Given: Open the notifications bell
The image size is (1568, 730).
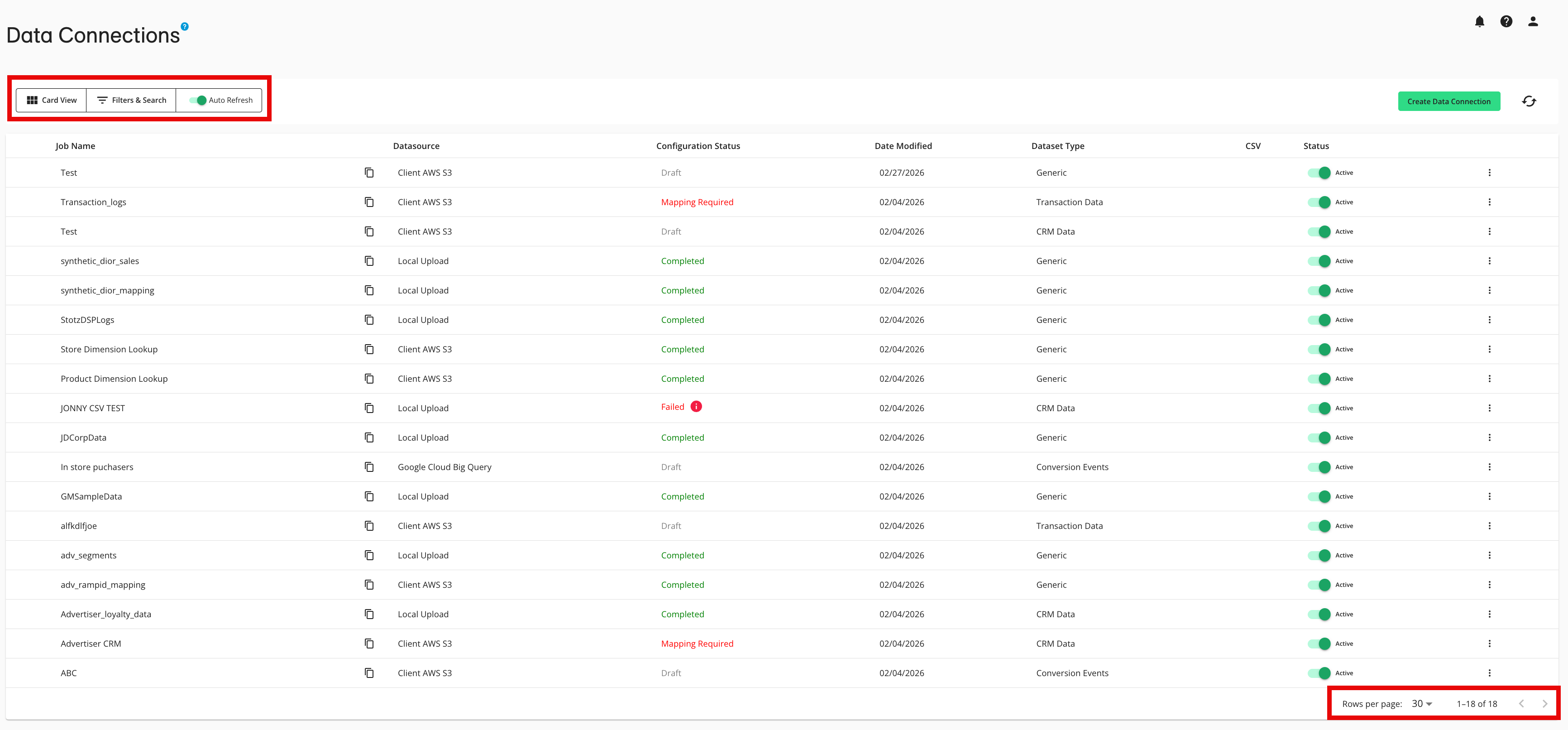Looking at the screenshot, I should [1479, 21].
